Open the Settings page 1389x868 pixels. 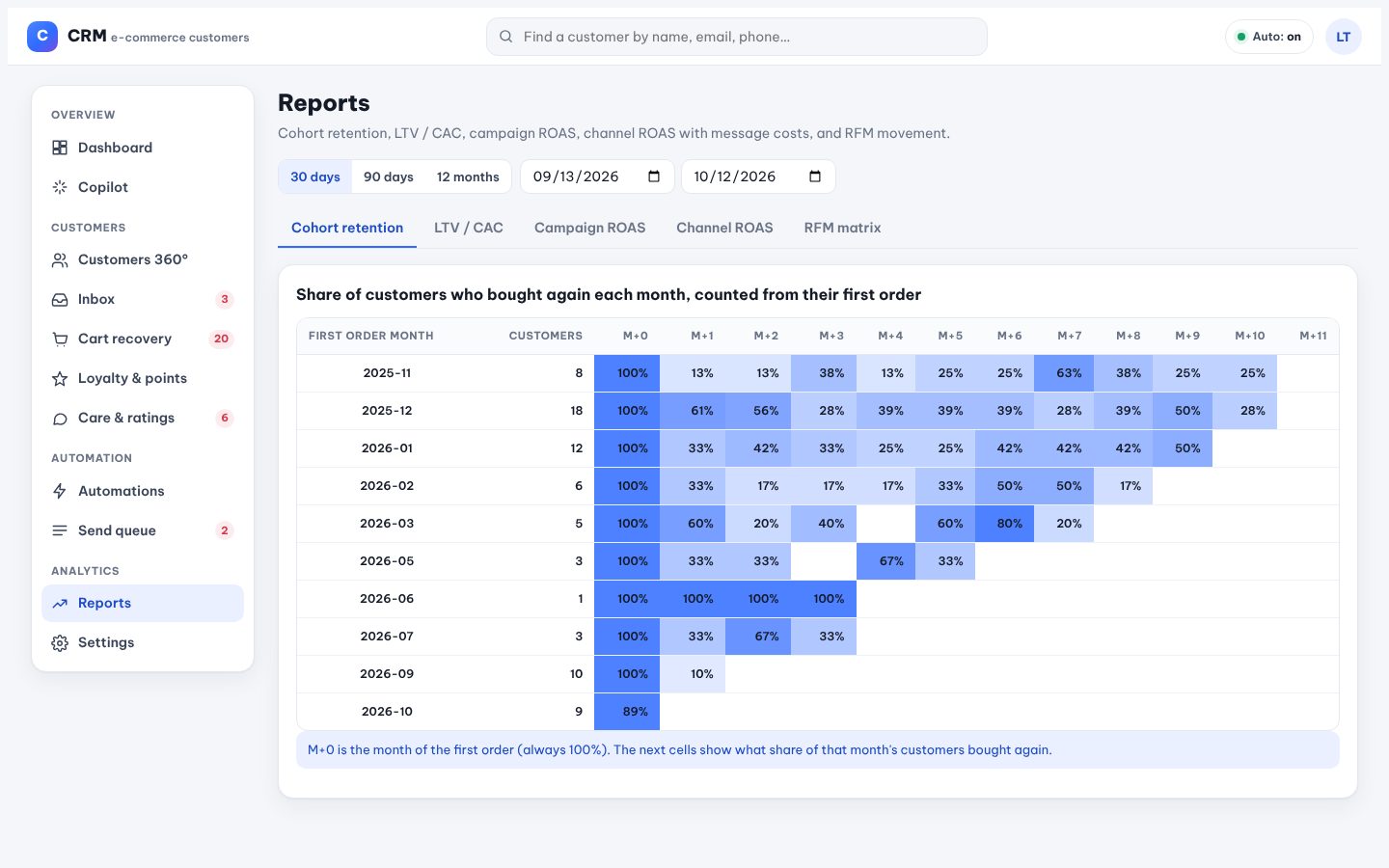click(143, 642)
